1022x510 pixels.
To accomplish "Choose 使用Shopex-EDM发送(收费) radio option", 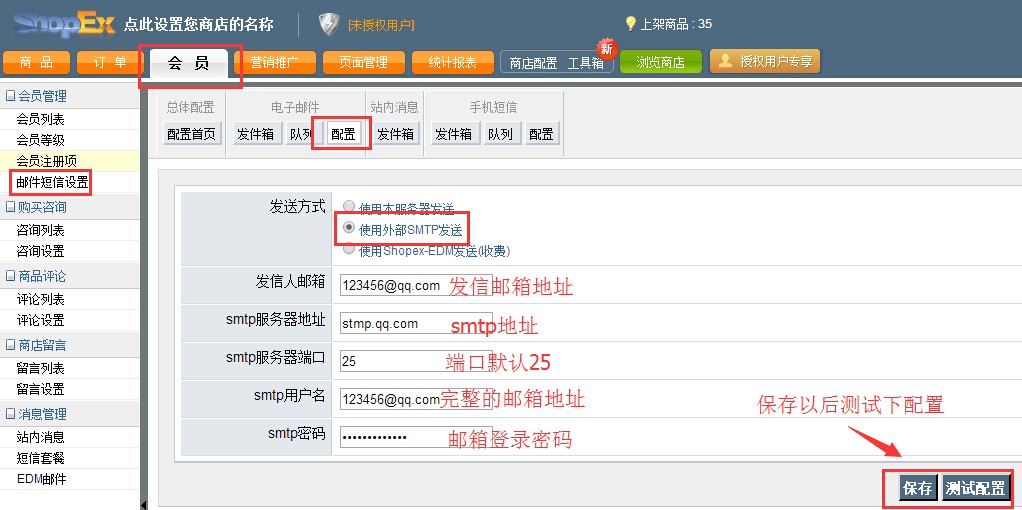I will point(349,250).
